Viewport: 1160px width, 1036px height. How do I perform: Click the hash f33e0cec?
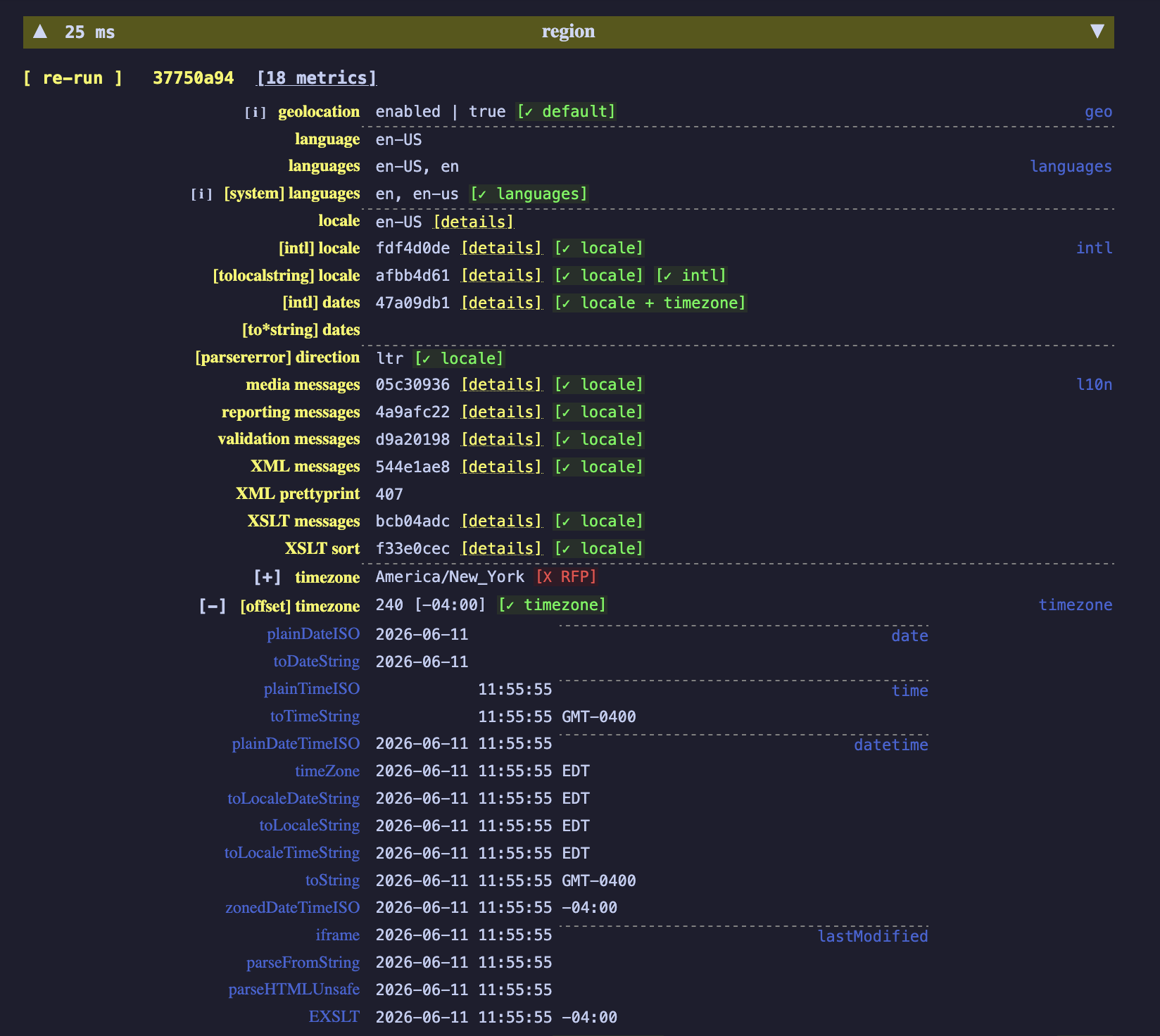pyautogui.click(x=412, y=549)
